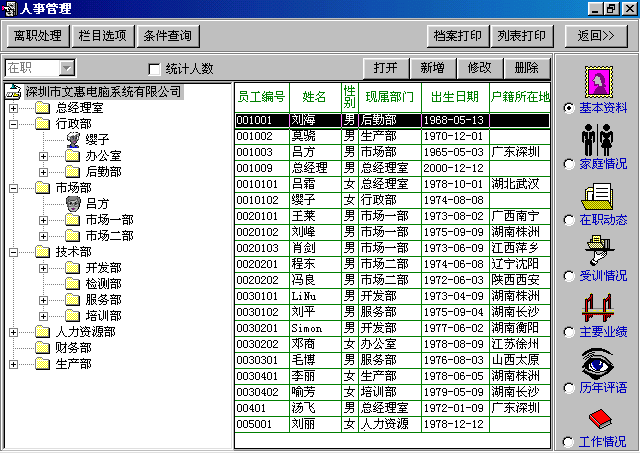
Task: Click the 出生日期 column header
Action: pos(455,97)
